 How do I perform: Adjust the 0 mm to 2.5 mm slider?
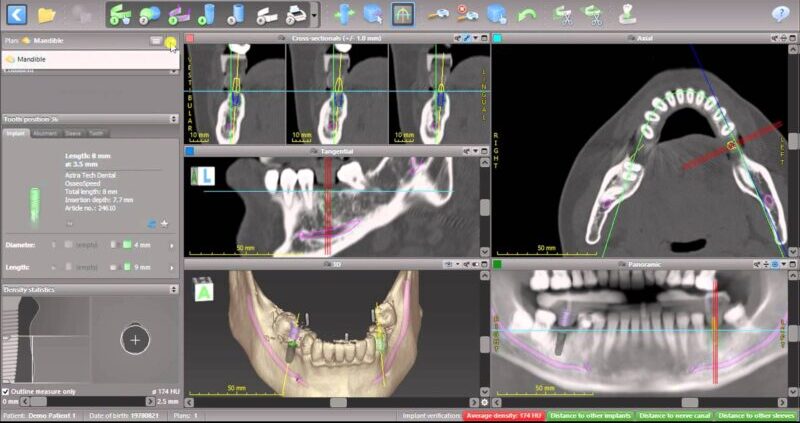(x=90, y=402)
